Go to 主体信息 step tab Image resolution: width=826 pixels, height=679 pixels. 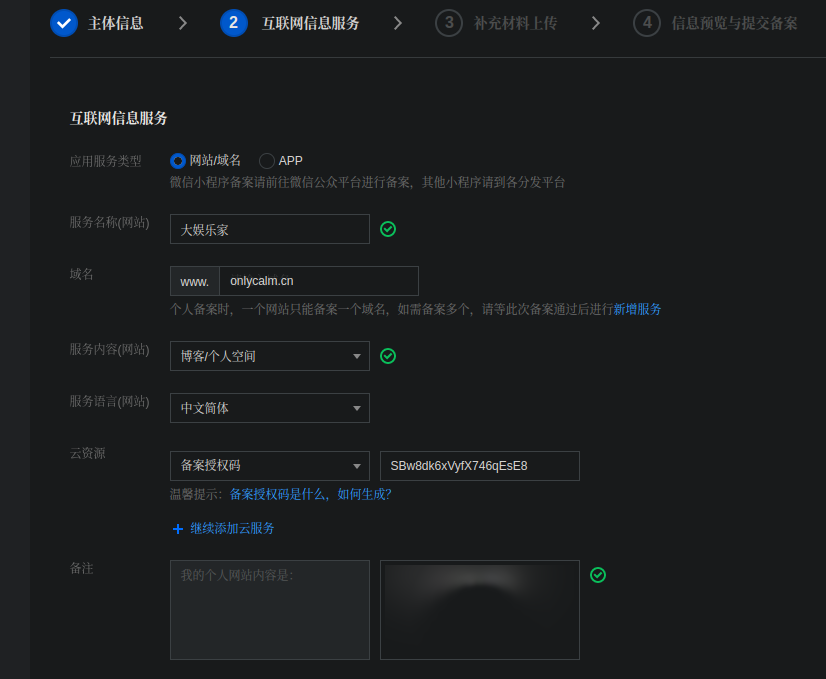(115, 23)
